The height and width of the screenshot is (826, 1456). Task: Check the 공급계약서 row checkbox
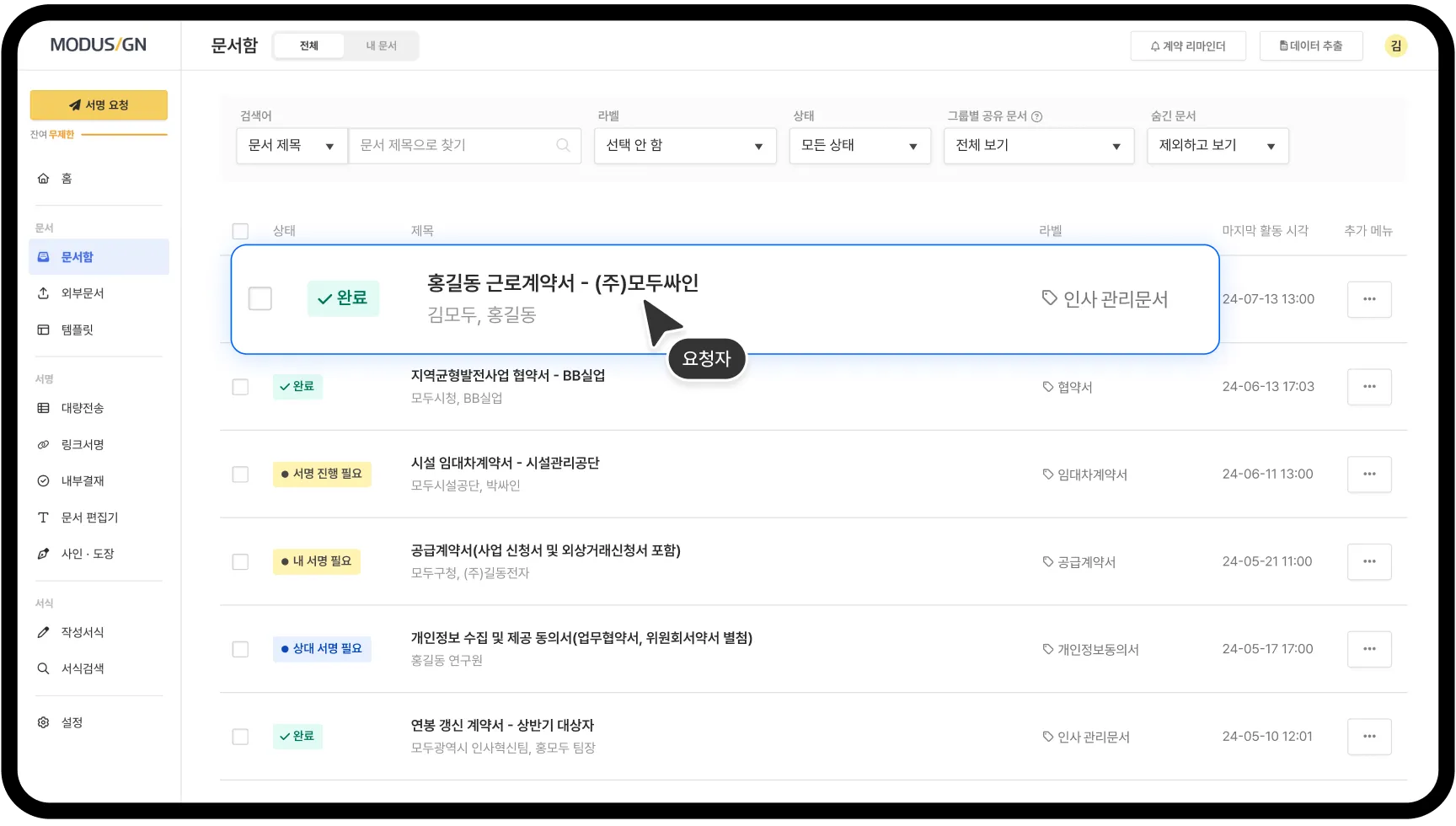240,561
